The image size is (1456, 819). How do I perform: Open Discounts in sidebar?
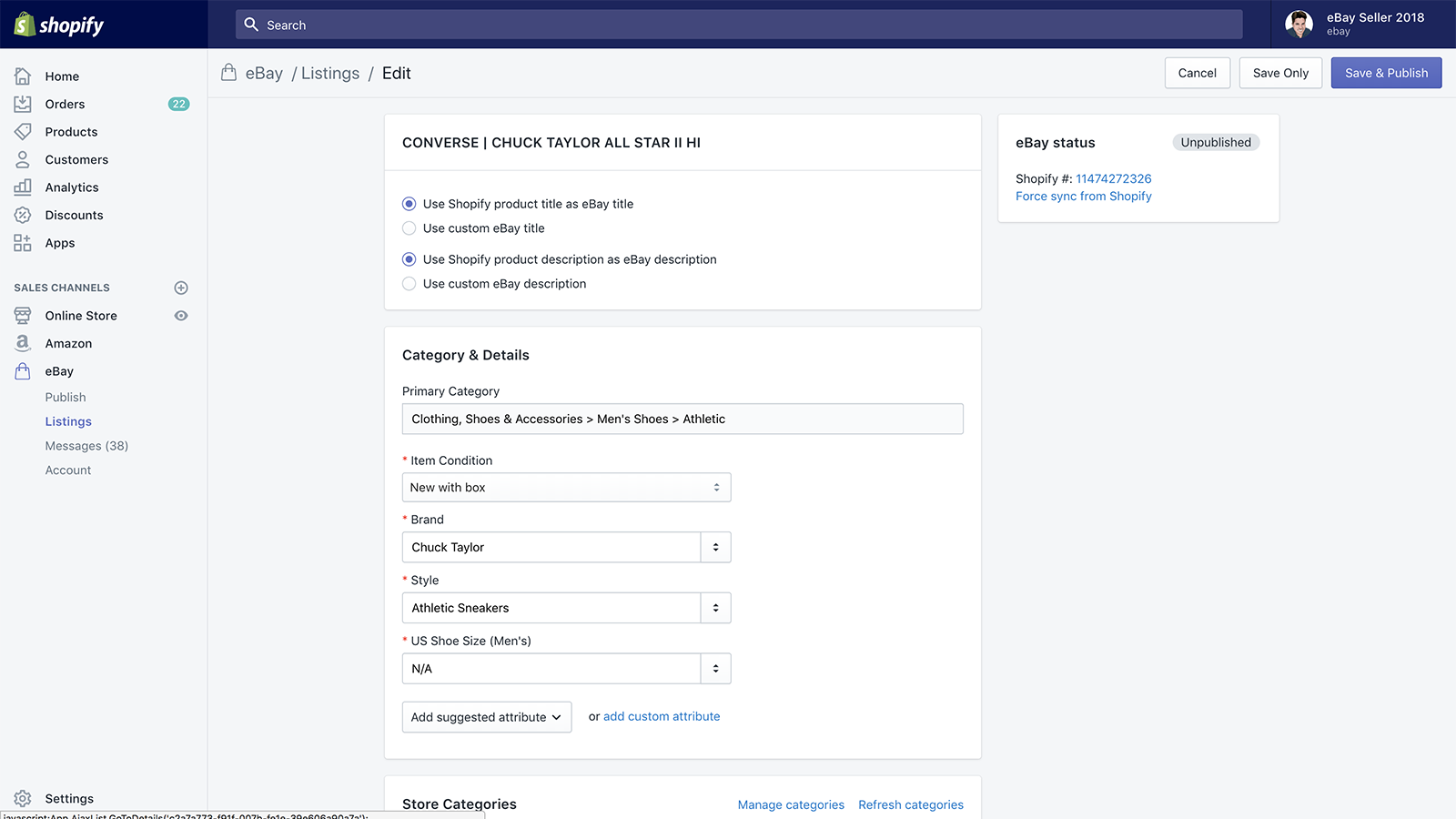point(74,215)
